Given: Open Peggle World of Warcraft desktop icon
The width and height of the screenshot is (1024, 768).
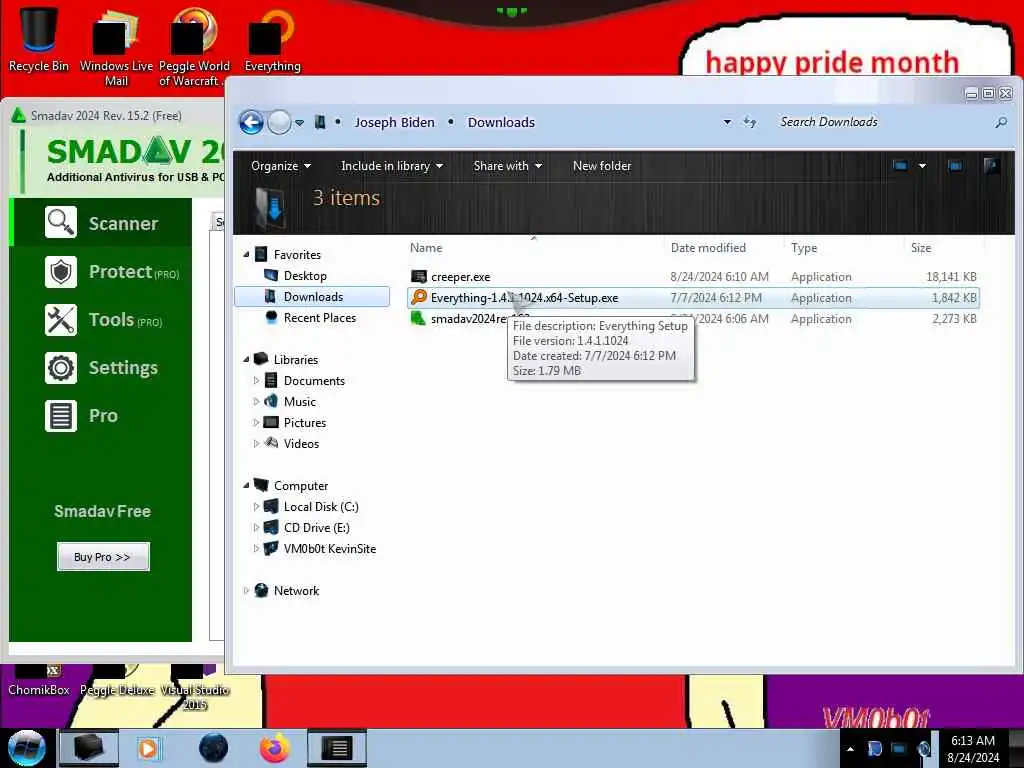Looking at the screenshot, I should click(194, 46).
